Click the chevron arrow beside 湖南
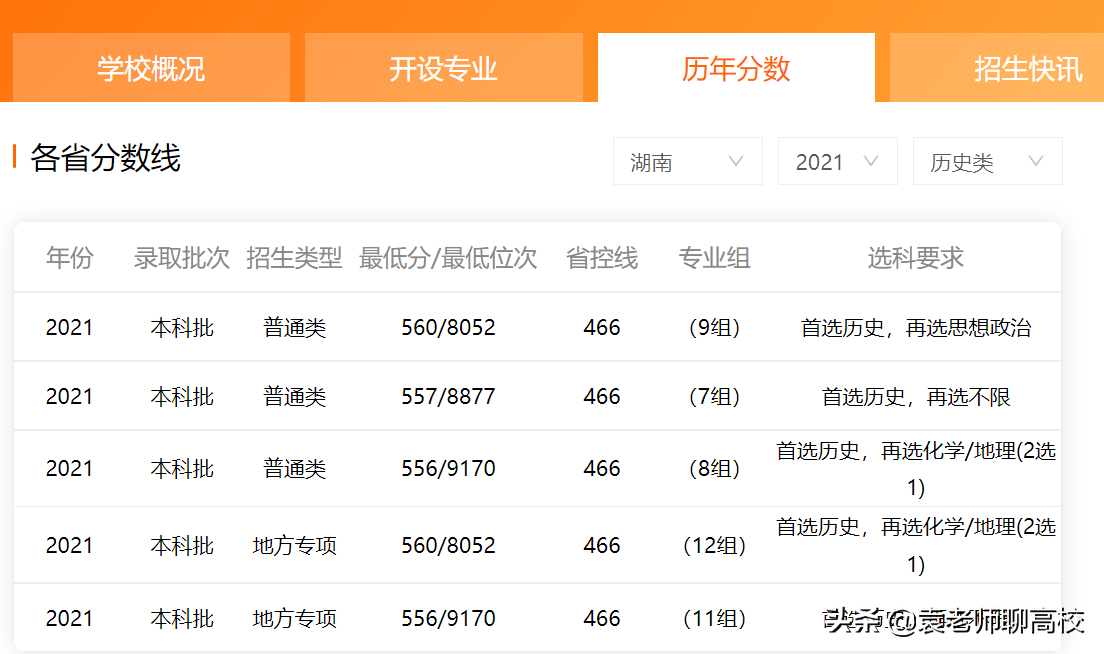The width and height of the screenshot is (1104, 654). [737, 161]
